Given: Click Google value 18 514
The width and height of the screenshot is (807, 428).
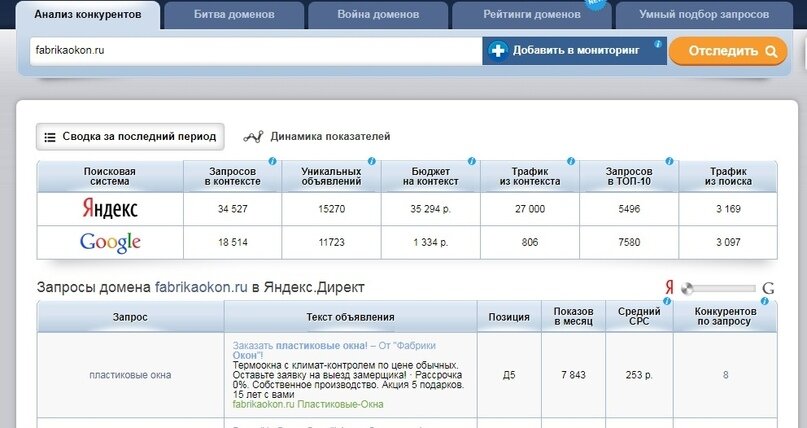Looking at the screenshot, I should tap(233, 242).
